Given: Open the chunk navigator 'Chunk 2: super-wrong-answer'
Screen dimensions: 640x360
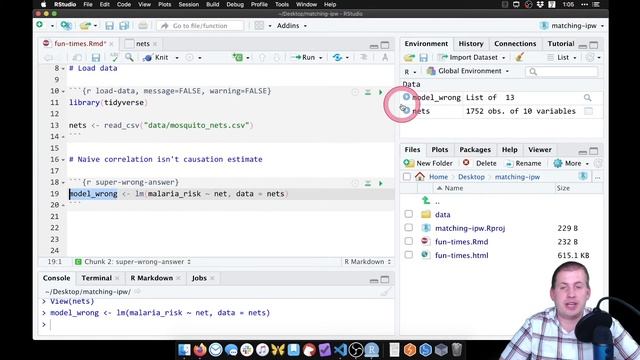Looking at the screenshot, I should coord(133,262).
